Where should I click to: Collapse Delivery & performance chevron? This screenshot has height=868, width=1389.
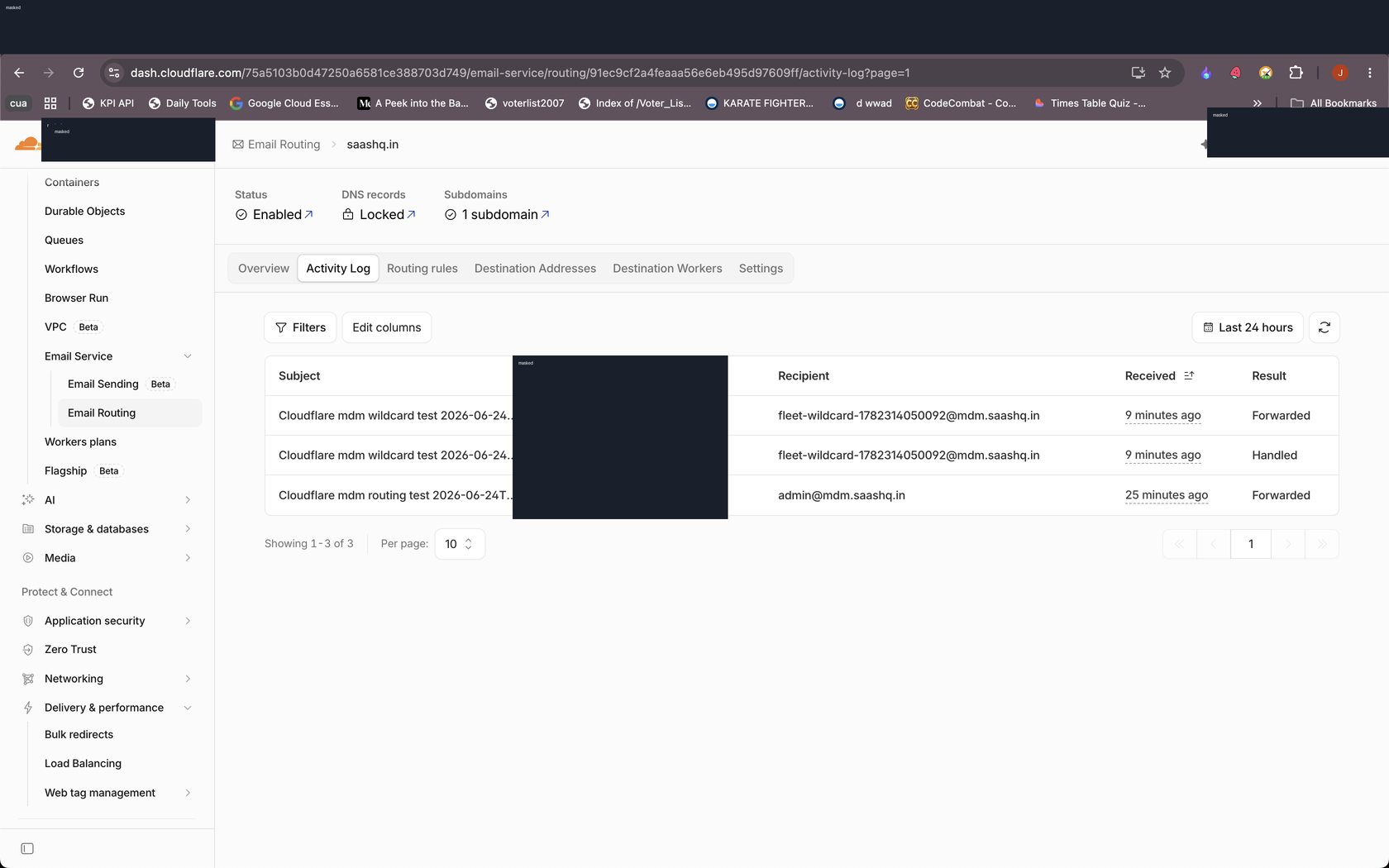(188, 708)
